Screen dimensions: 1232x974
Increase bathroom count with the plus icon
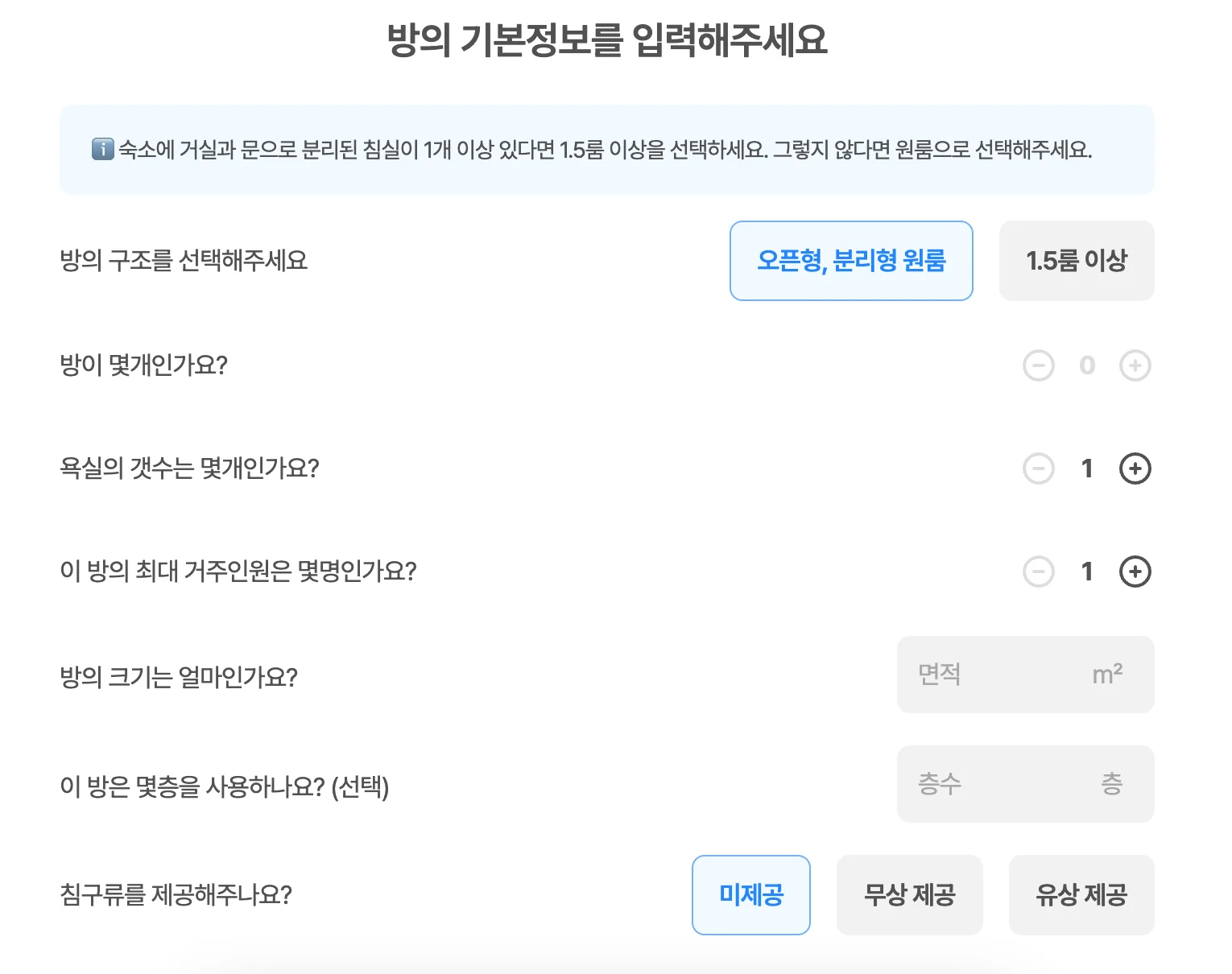point(1135,468)
